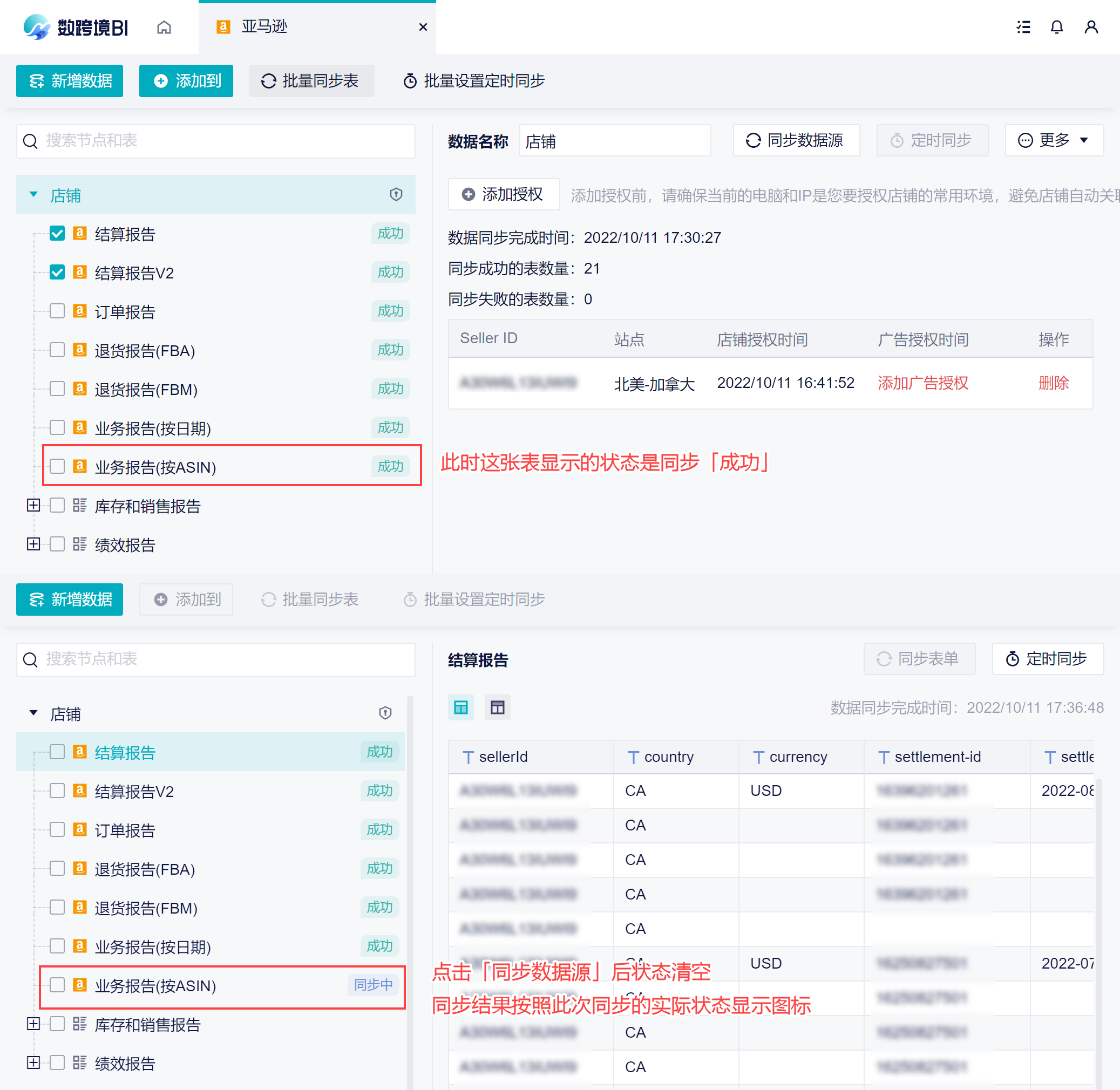Check the 订单报告 checkbox in upper tree
Viewport: 1120px width, 1090px height.
(57, 311)
